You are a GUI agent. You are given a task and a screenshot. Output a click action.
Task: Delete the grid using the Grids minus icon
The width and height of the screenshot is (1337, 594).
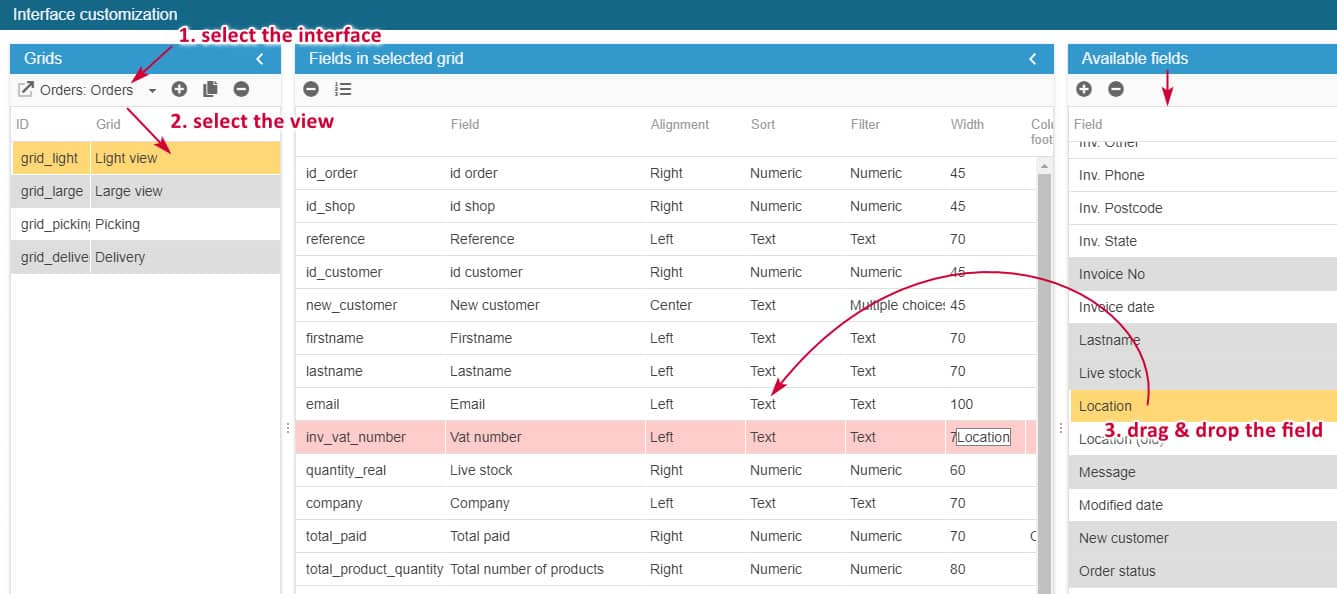[241, 89]
